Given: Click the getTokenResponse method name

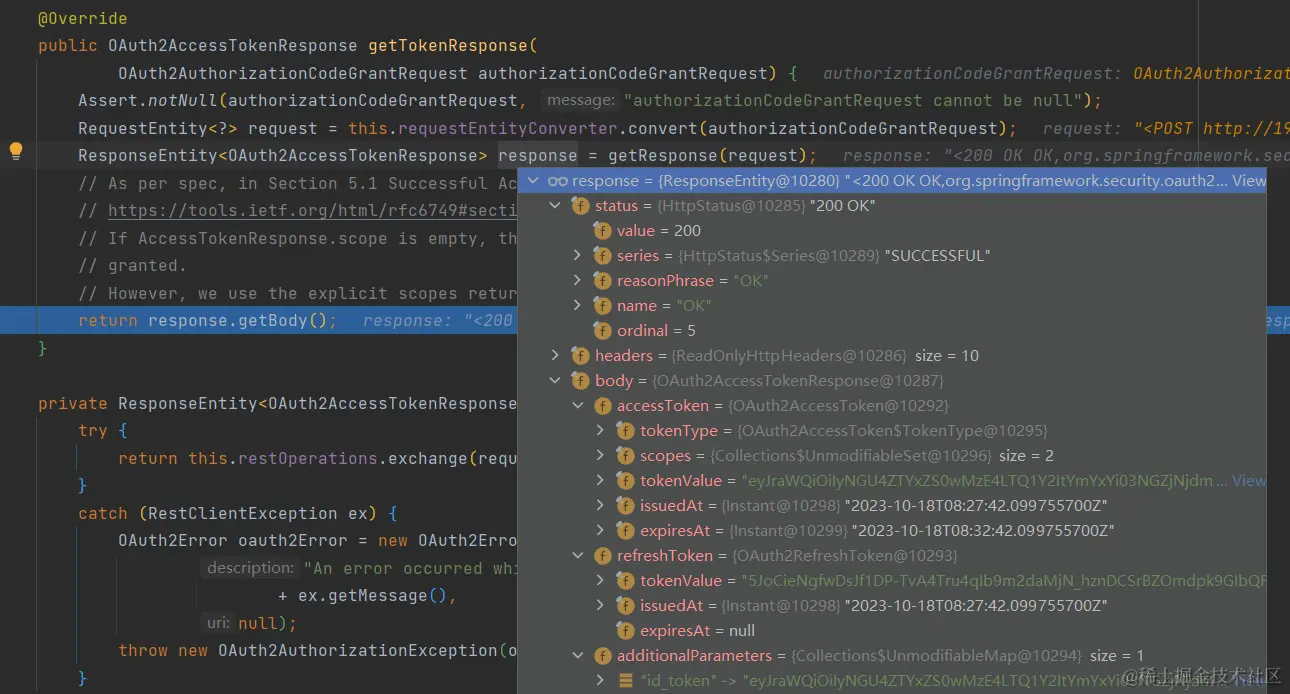Looking at the screenshot, I should coord(448,46).
